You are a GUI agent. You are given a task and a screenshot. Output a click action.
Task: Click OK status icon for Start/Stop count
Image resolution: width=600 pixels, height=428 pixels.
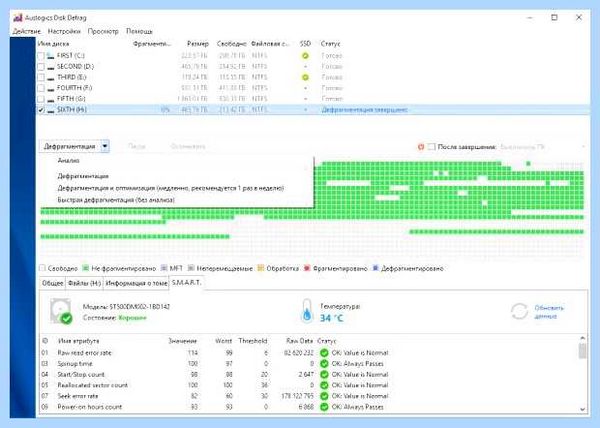tap(324, 374)
